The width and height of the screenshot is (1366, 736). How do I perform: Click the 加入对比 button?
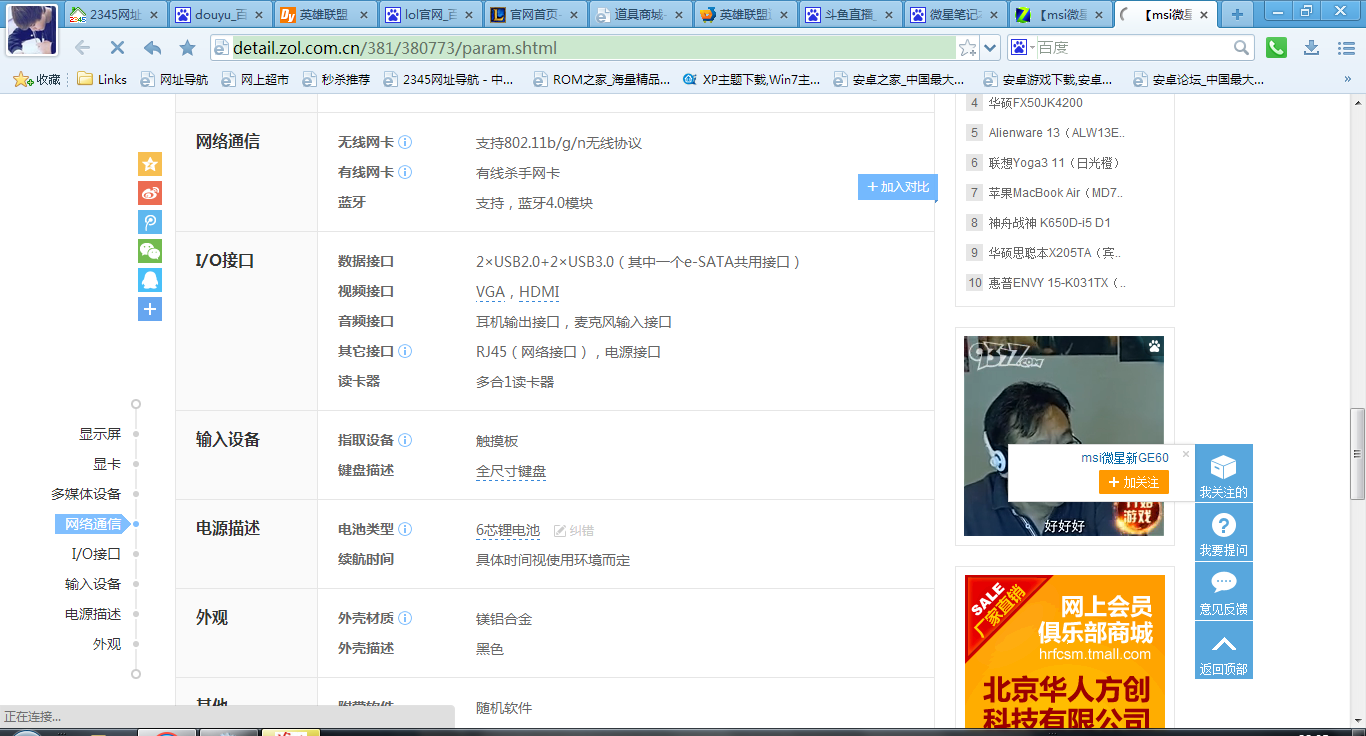pos(898,187)
